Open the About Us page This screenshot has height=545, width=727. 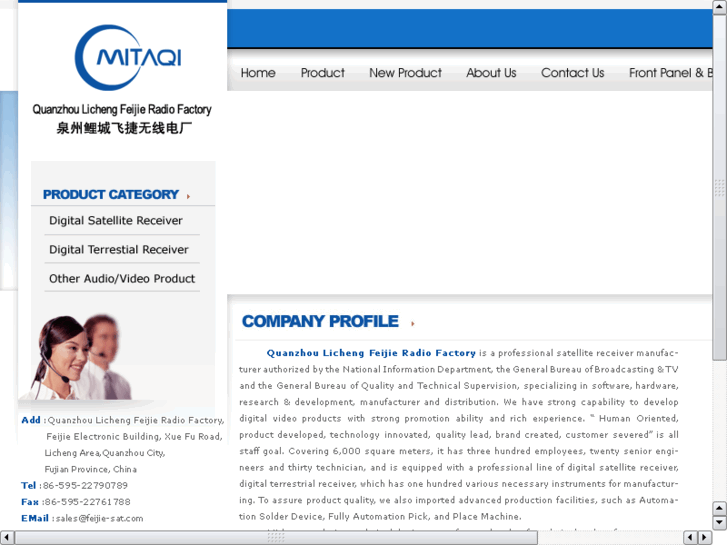(491, 73)
